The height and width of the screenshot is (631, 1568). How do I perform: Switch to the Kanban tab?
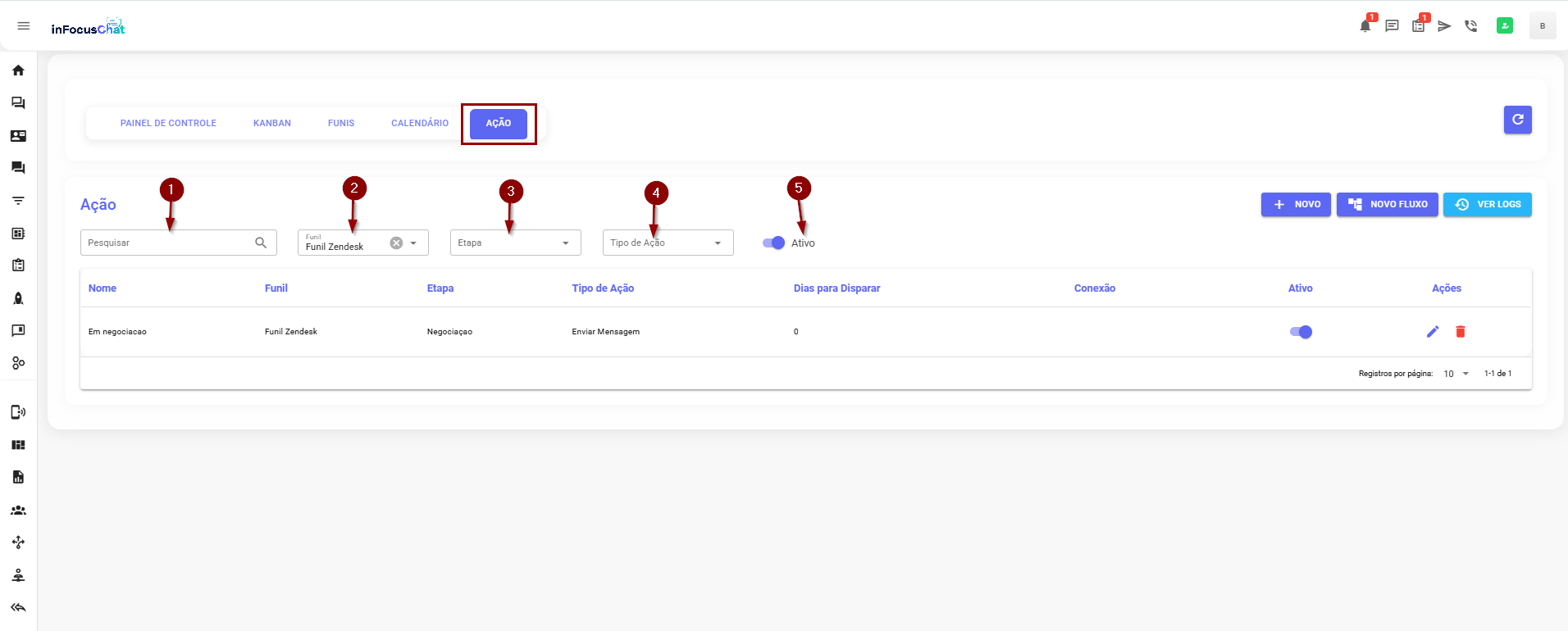point(271,123)
